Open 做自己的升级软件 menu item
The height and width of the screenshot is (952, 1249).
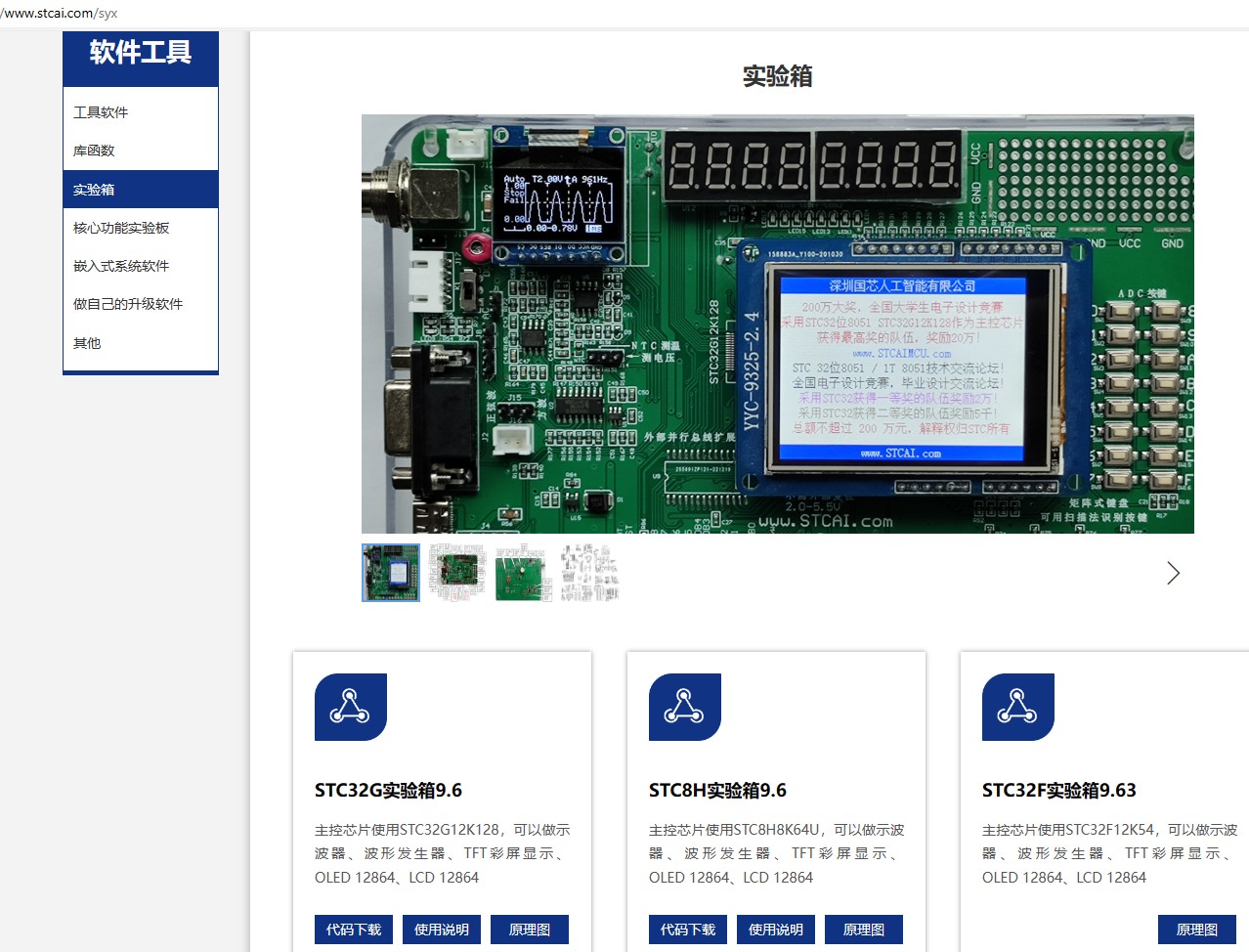click(141, 304)
